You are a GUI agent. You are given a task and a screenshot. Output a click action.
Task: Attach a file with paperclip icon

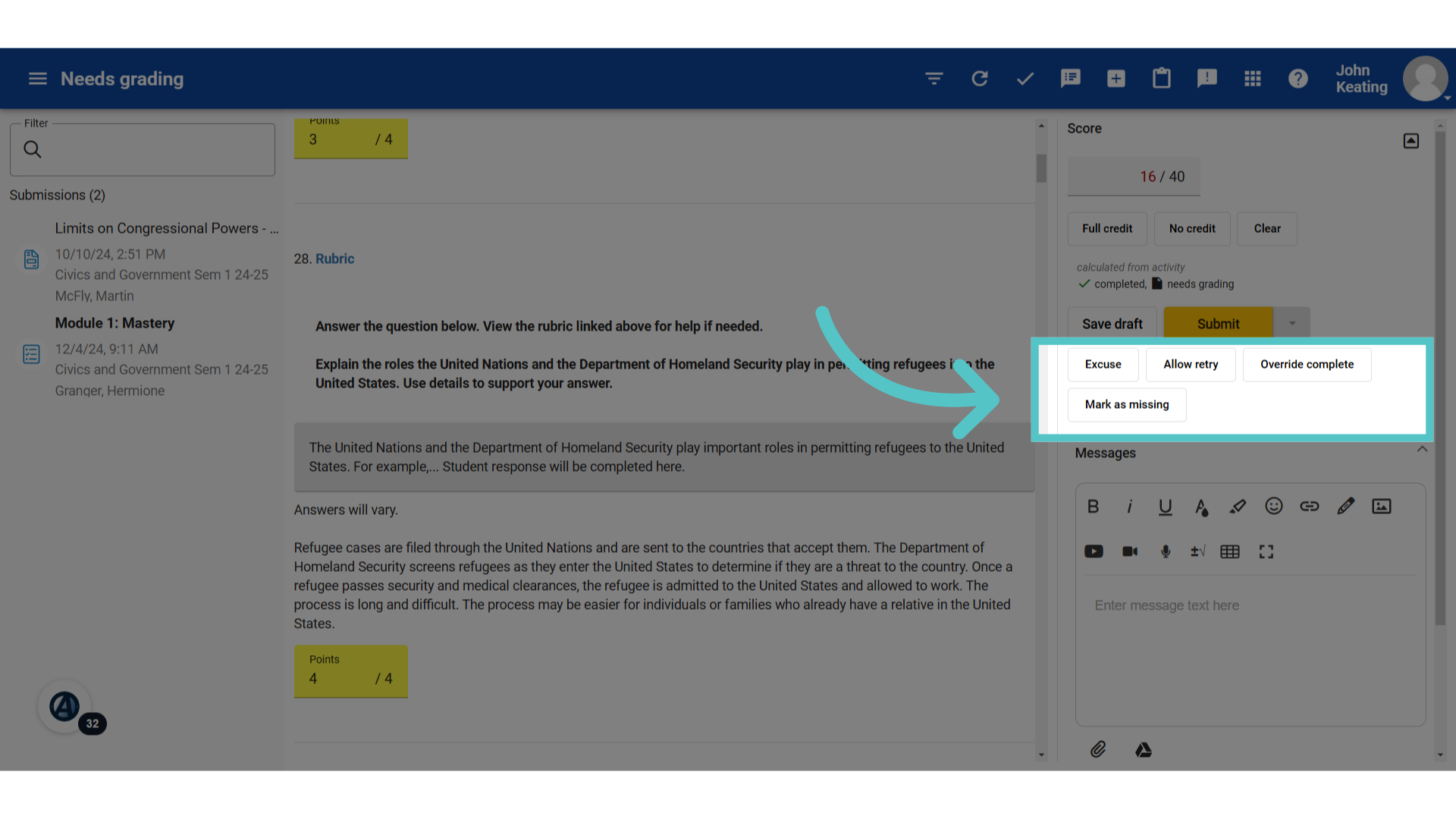pyautogui.click(x=1098, y=749)
